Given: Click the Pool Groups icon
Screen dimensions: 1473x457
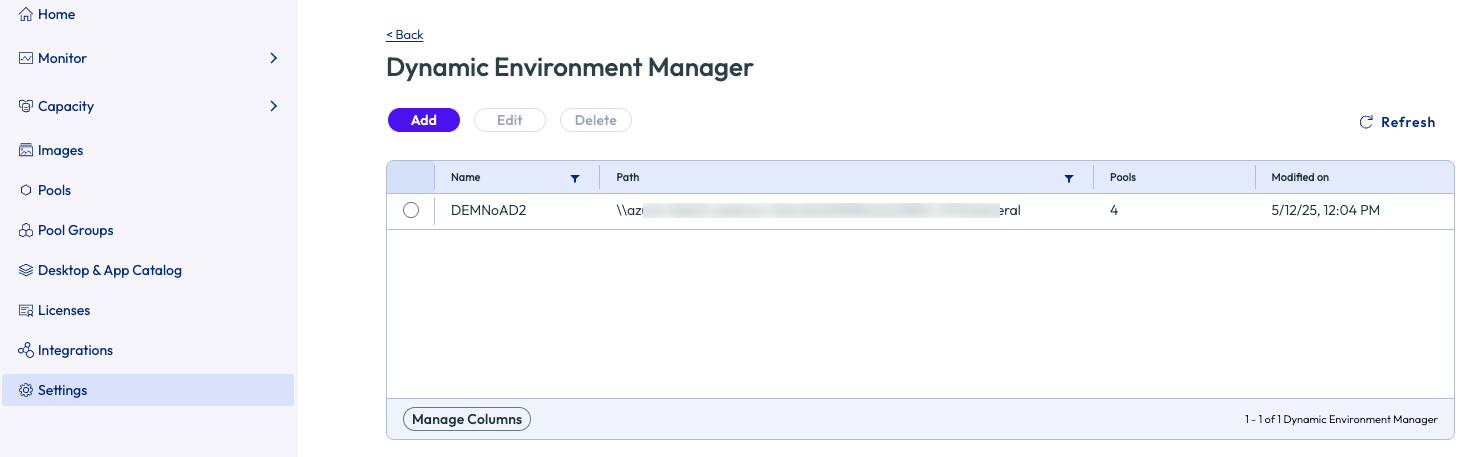Looking at the screenshot, I should coord(26,230).
